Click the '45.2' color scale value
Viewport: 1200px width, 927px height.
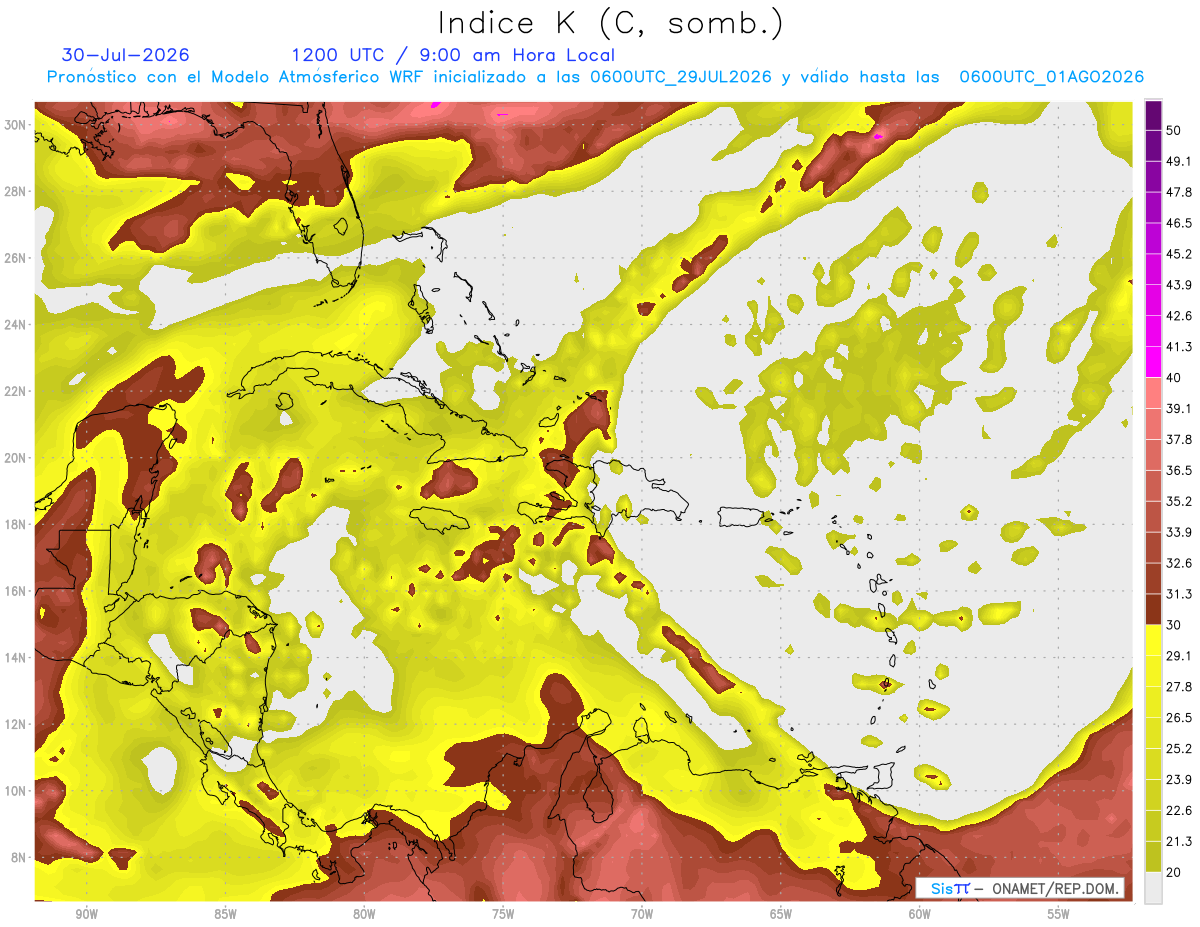pos(1179,254)
